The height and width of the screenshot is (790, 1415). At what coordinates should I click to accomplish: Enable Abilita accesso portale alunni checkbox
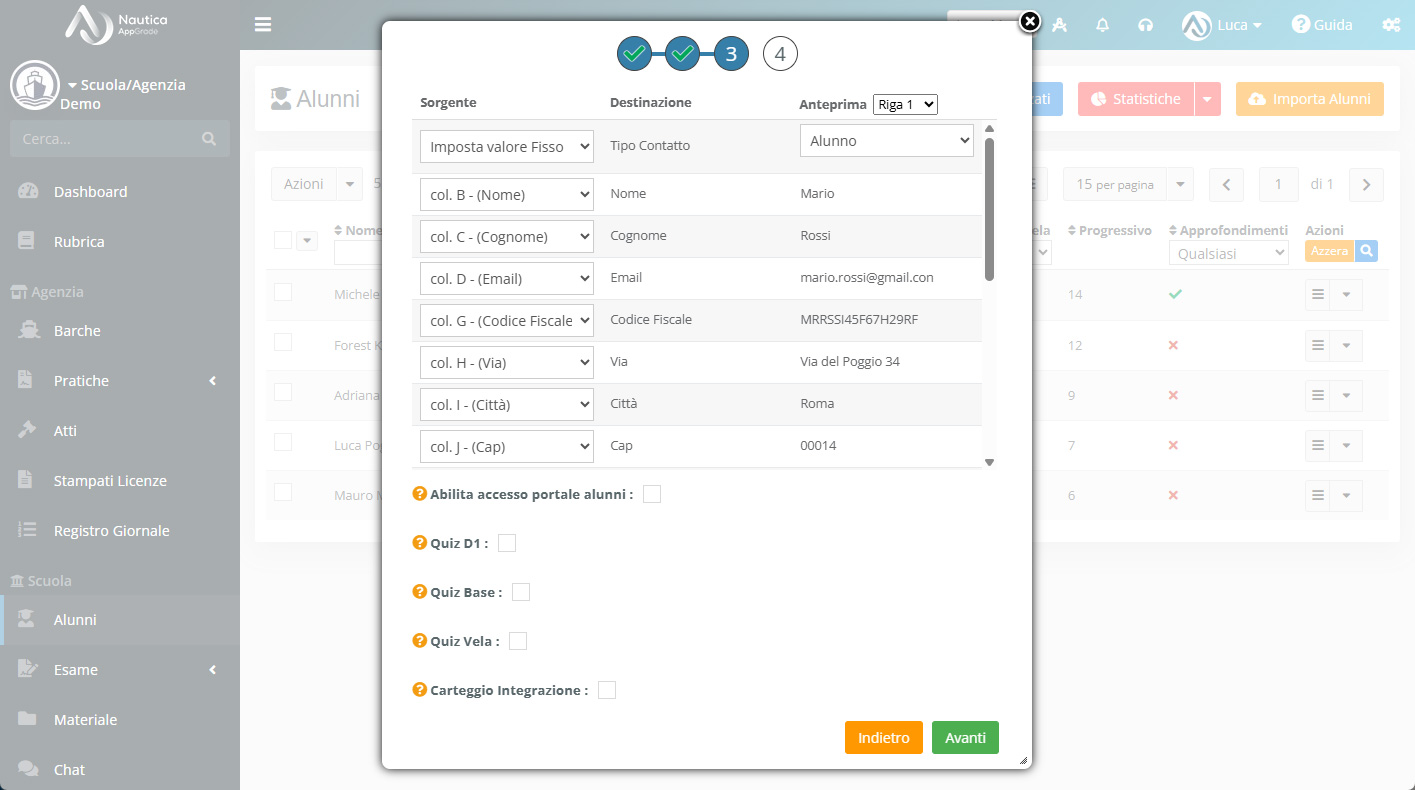pyautogui.click(x=652, y=494)
